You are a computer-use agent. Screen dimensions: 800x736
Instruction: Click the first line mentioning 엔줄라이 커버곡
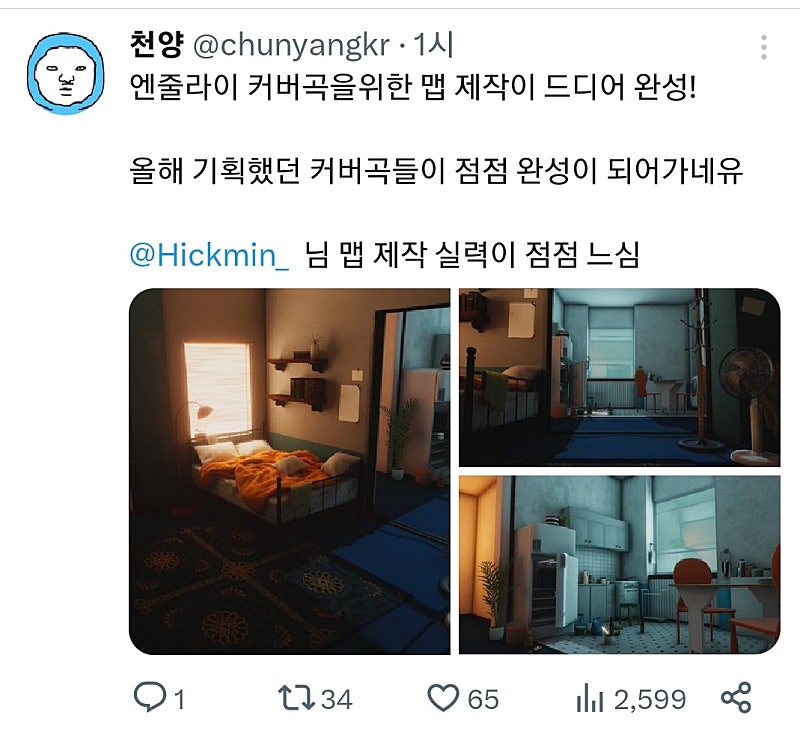pos(413,87)
